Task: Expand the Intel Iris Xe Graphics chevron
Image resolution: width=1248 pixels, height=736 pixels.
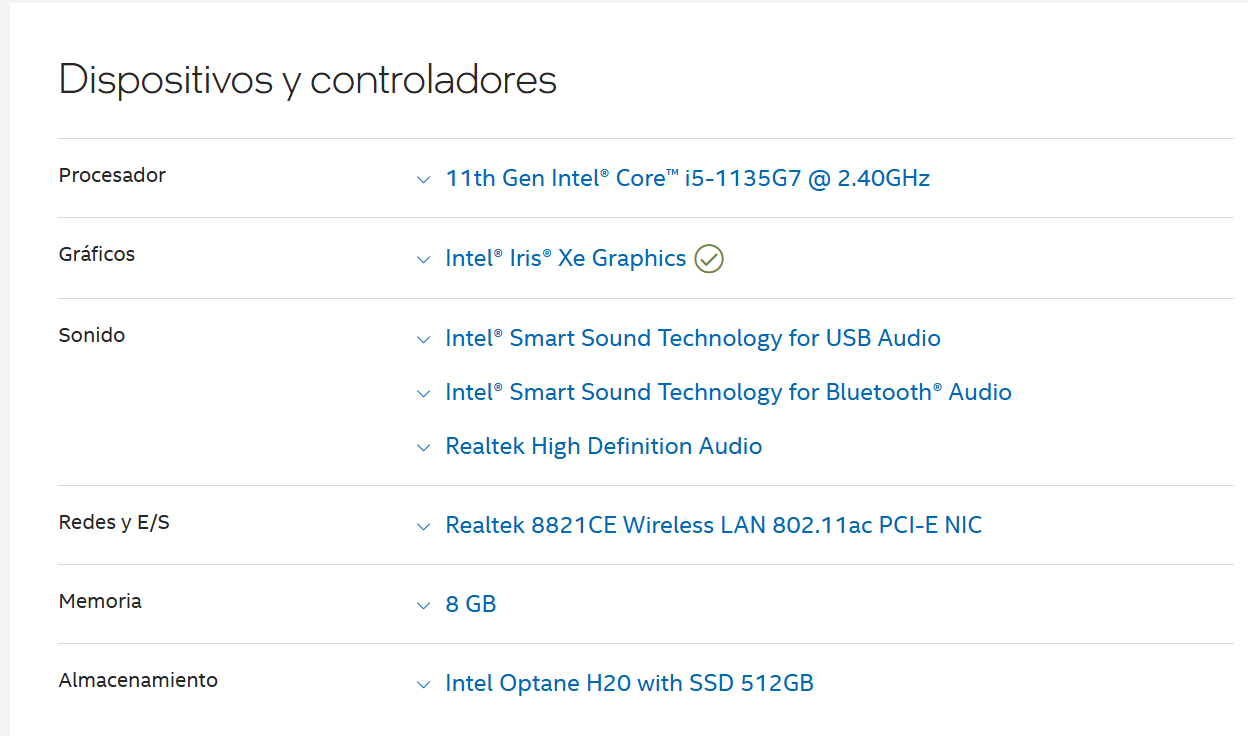Action: coord(423,260)
